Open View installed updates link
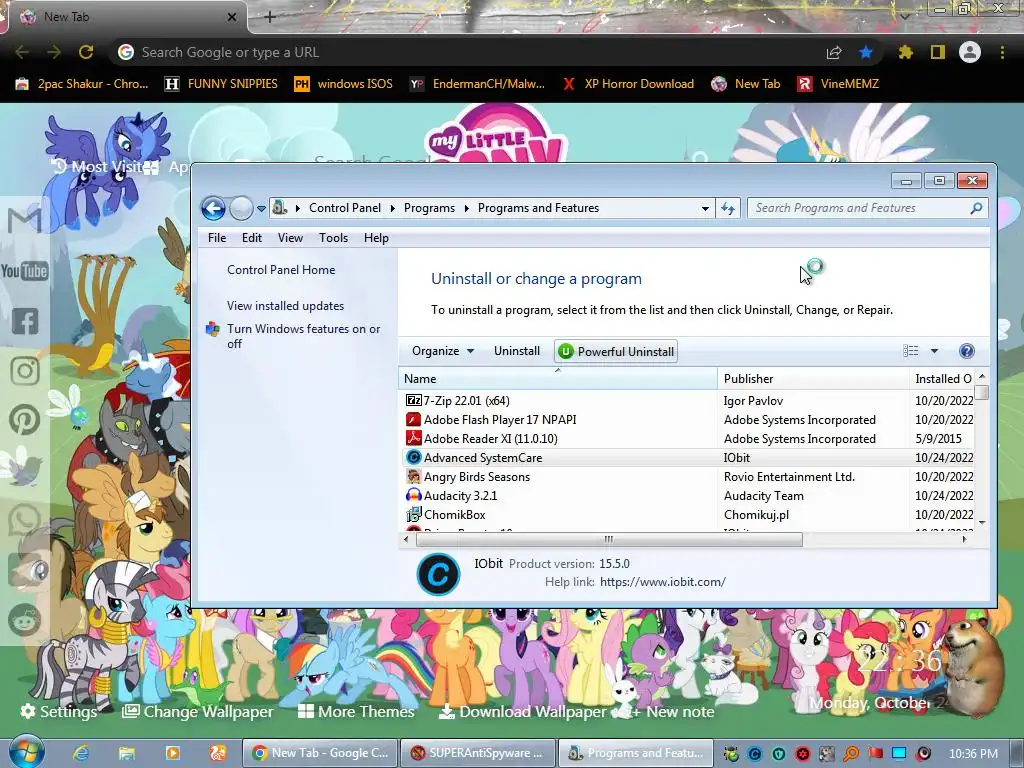Screen dimensions: 1024x768 (x=285, y=306)
